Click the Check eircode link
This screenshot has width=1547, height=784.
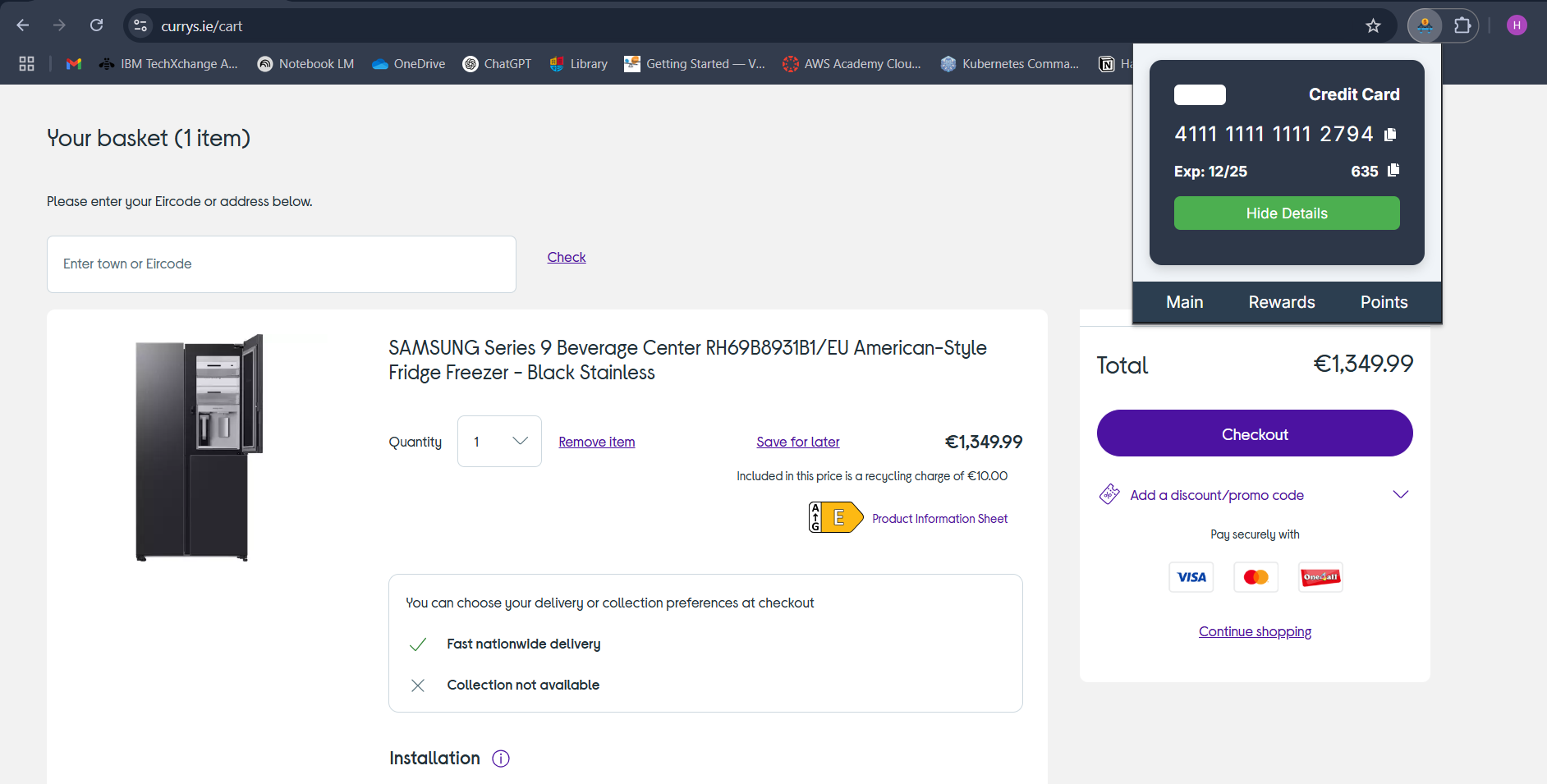[x=567, y=257]
